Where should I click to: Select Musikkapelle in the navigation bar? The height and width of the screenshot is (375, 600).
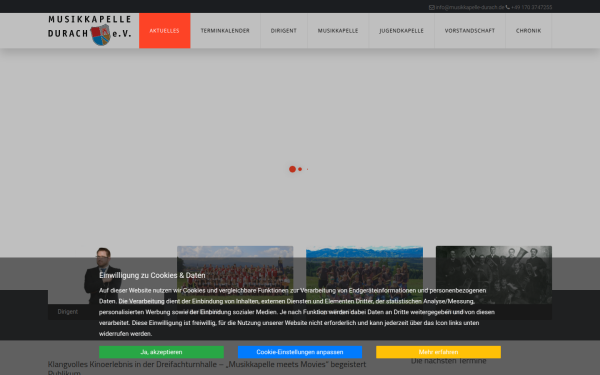(338, 31)
